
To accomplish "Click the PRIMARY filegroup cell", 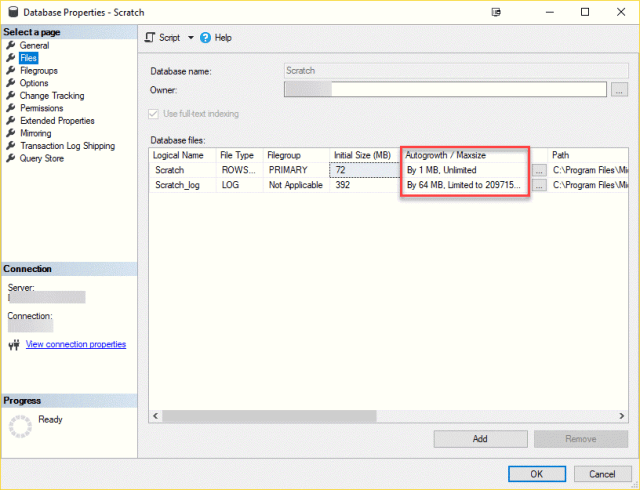I will 296,170.
